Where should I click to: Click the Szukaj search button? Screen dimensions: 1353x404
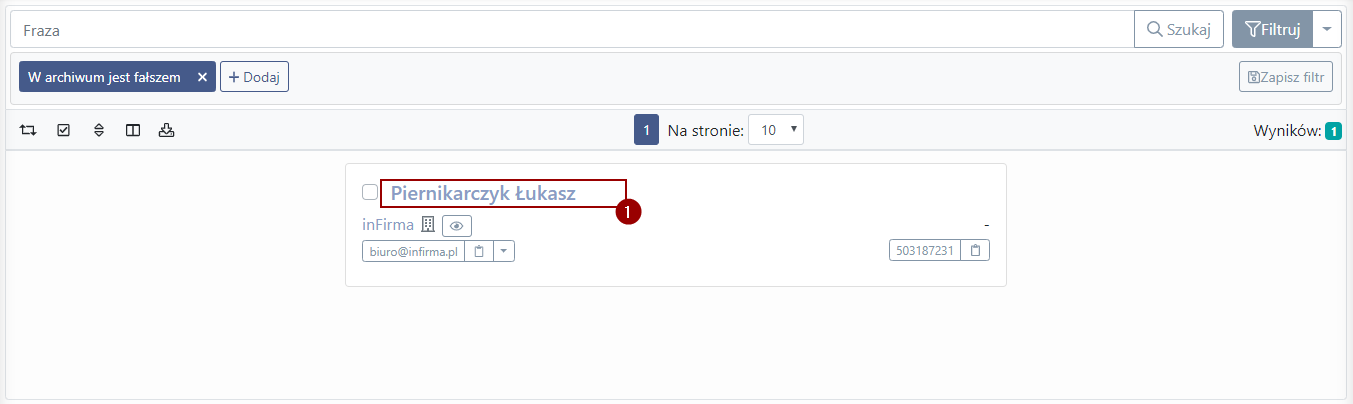point(1179,30)
